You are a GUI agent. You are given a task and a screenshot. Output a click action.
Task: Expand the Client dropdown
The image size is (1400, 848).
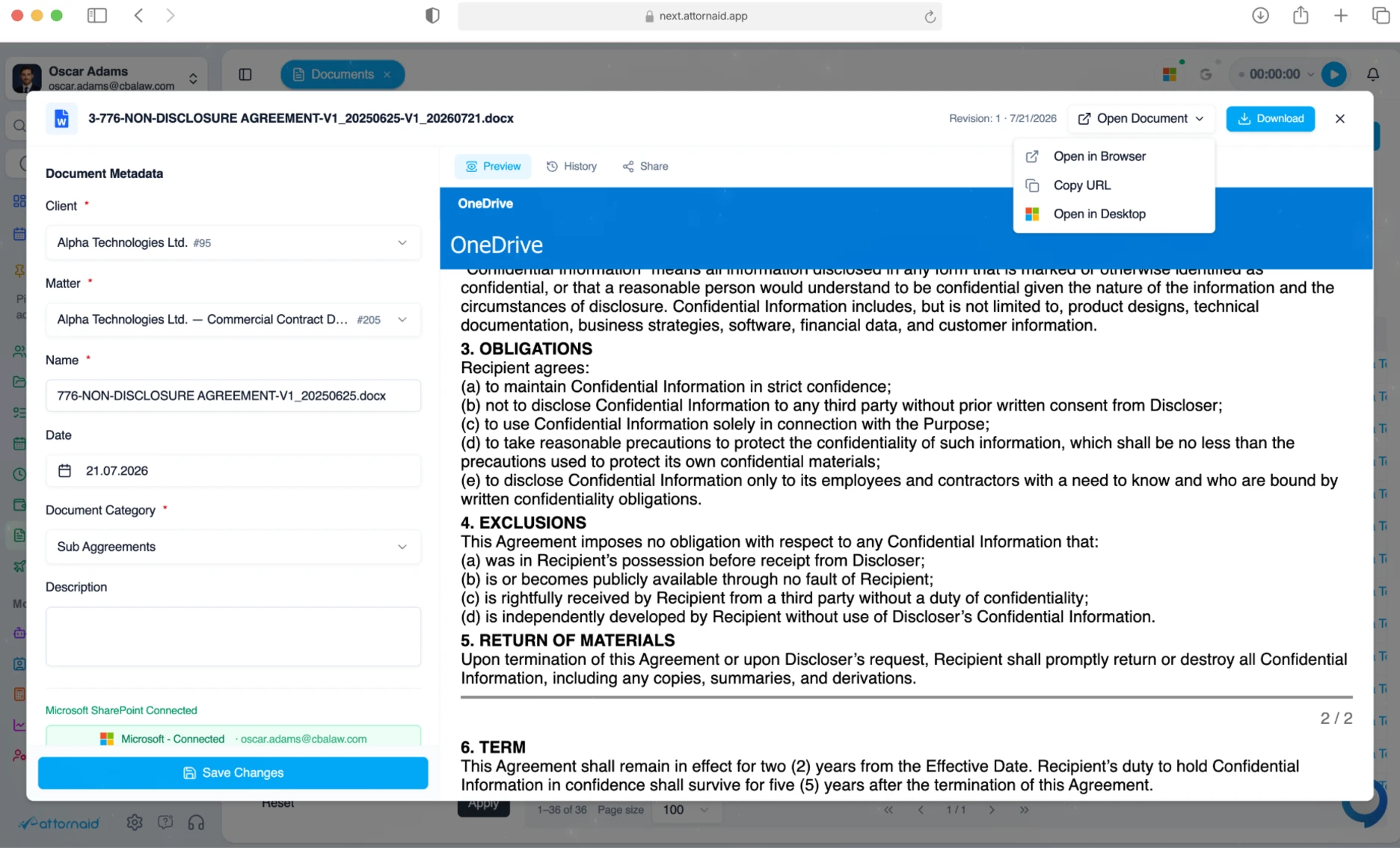(233, 242)
